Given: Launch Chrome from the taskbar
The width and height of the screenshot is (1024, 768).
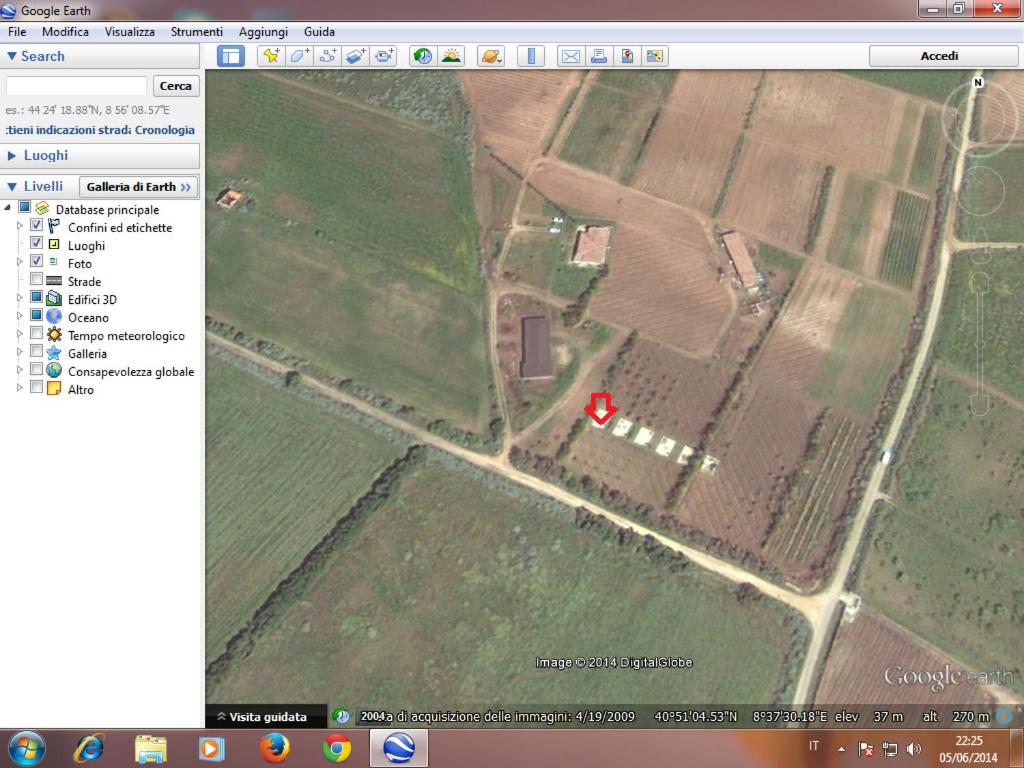Looking at the screenshot, I should pyautogui.click(x=337, y=748).
